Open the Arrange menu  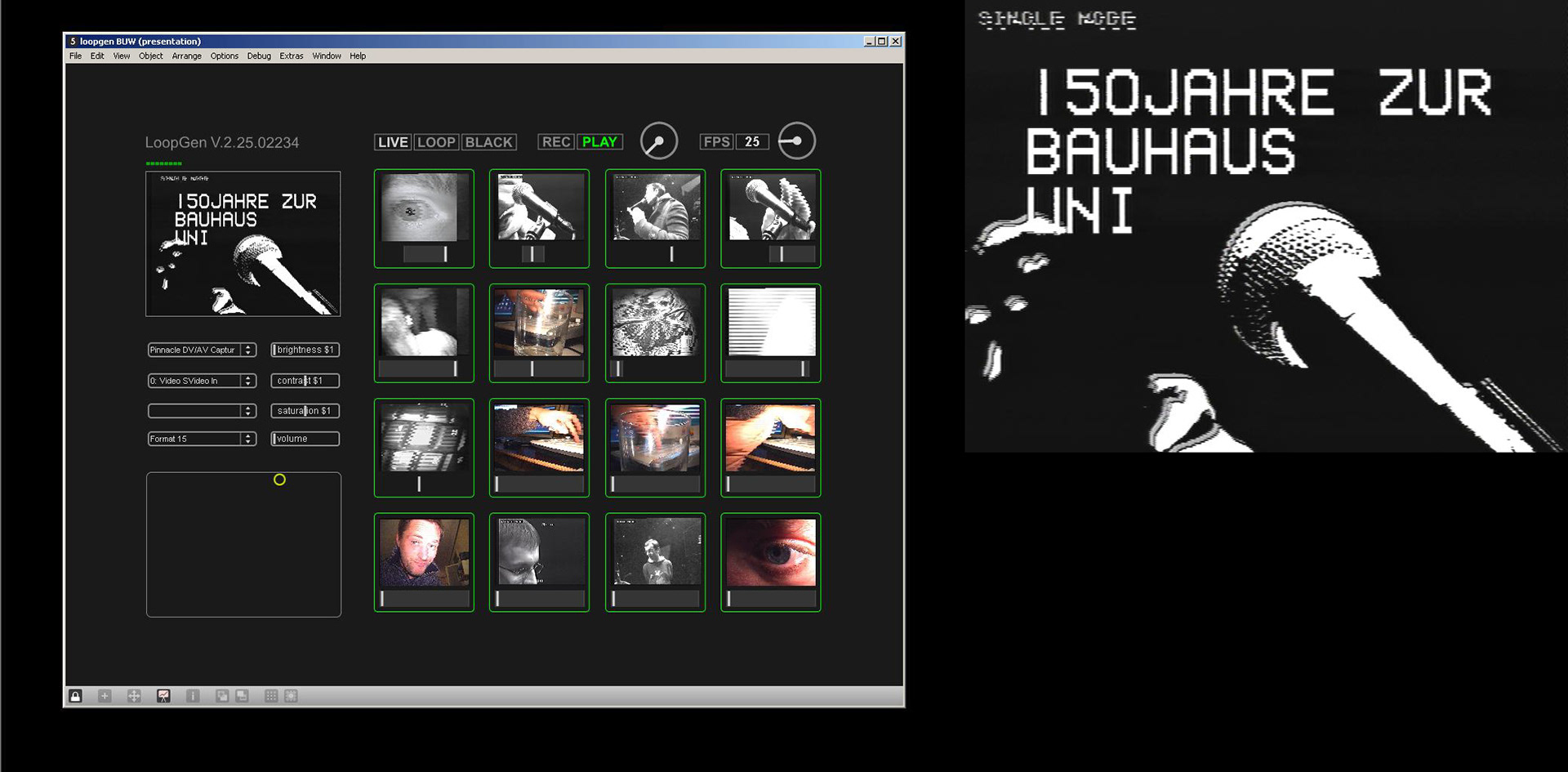[x=187, y=56]
